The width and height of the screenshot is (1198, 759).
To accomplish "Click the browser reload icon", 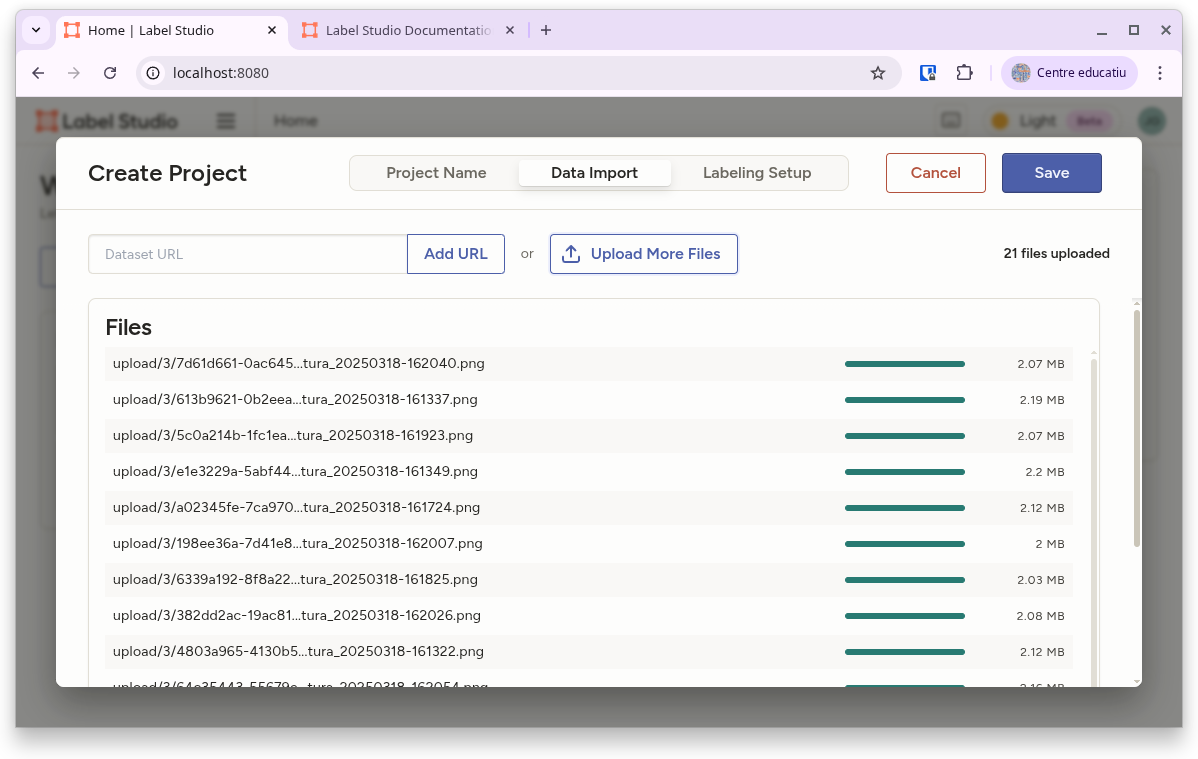I will pyautogui.click(x=111, y=73).
